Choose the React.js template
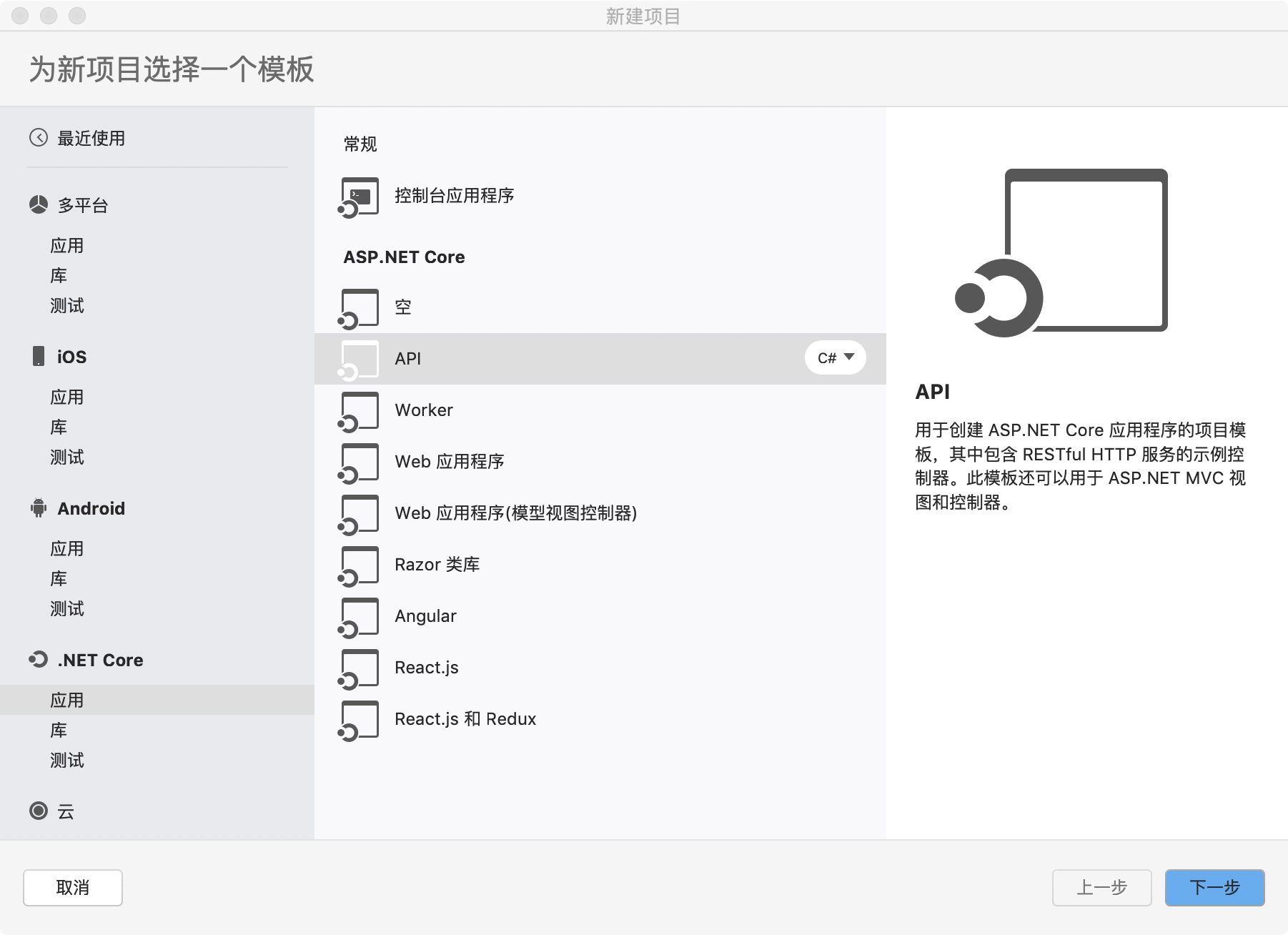The height and width of the screenshot is (935, 1288). (x=600, y=668)
